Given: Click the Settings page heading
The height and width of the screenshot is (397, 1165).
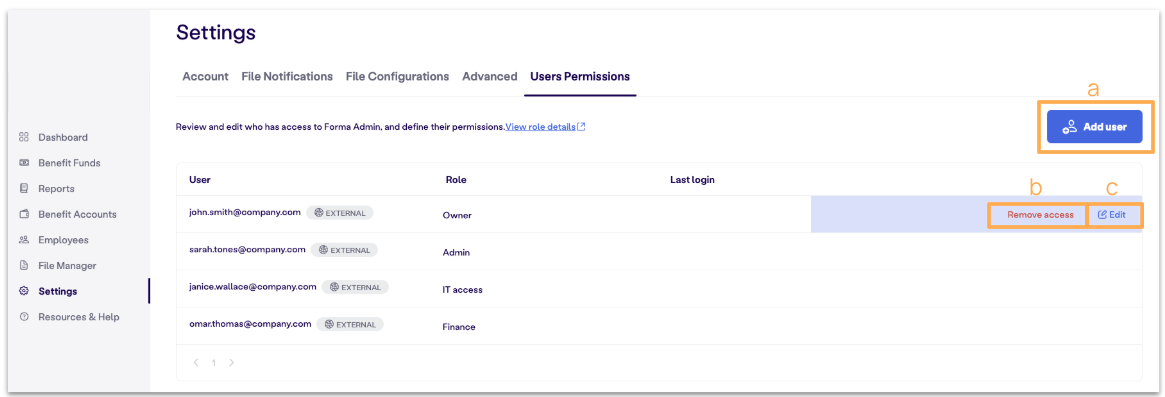Looking at the screenshot, I should pyautogui.click(x=215, y=33).
